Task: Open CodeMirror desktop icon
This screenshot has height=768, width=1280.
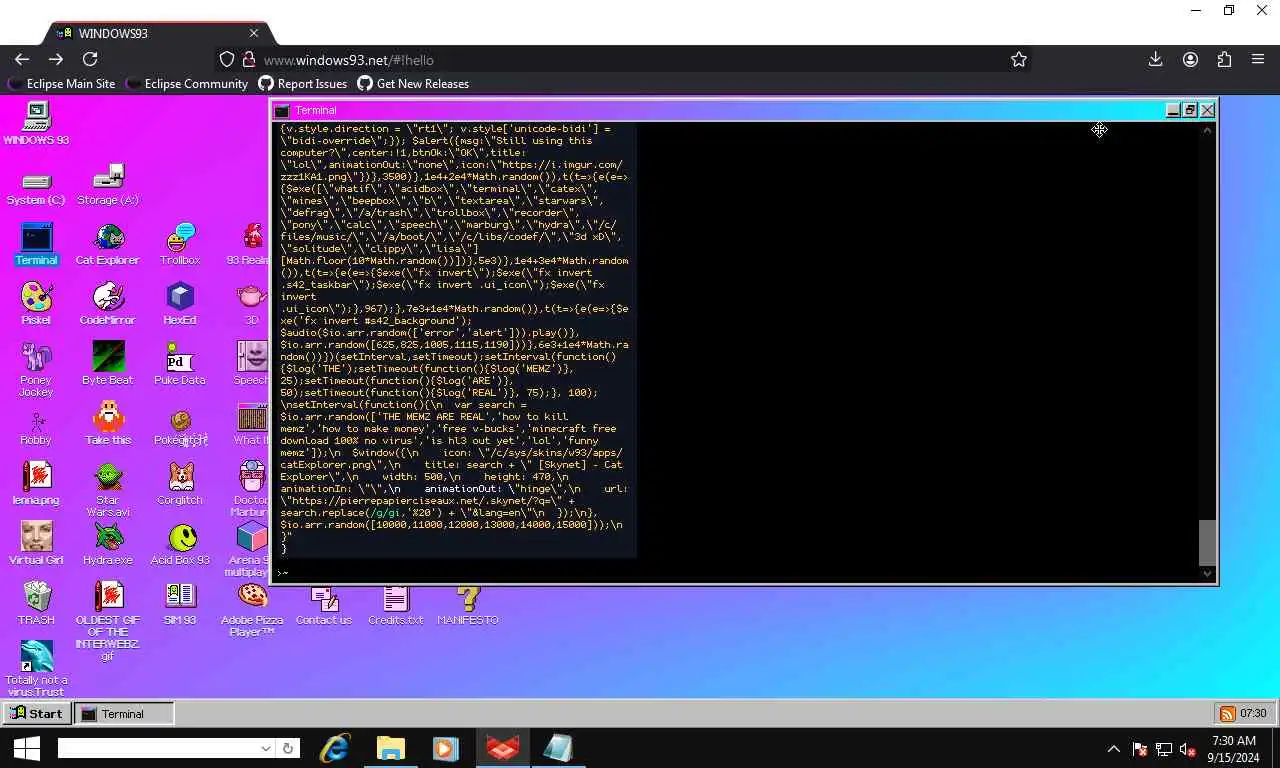Action: pos(108,304)
